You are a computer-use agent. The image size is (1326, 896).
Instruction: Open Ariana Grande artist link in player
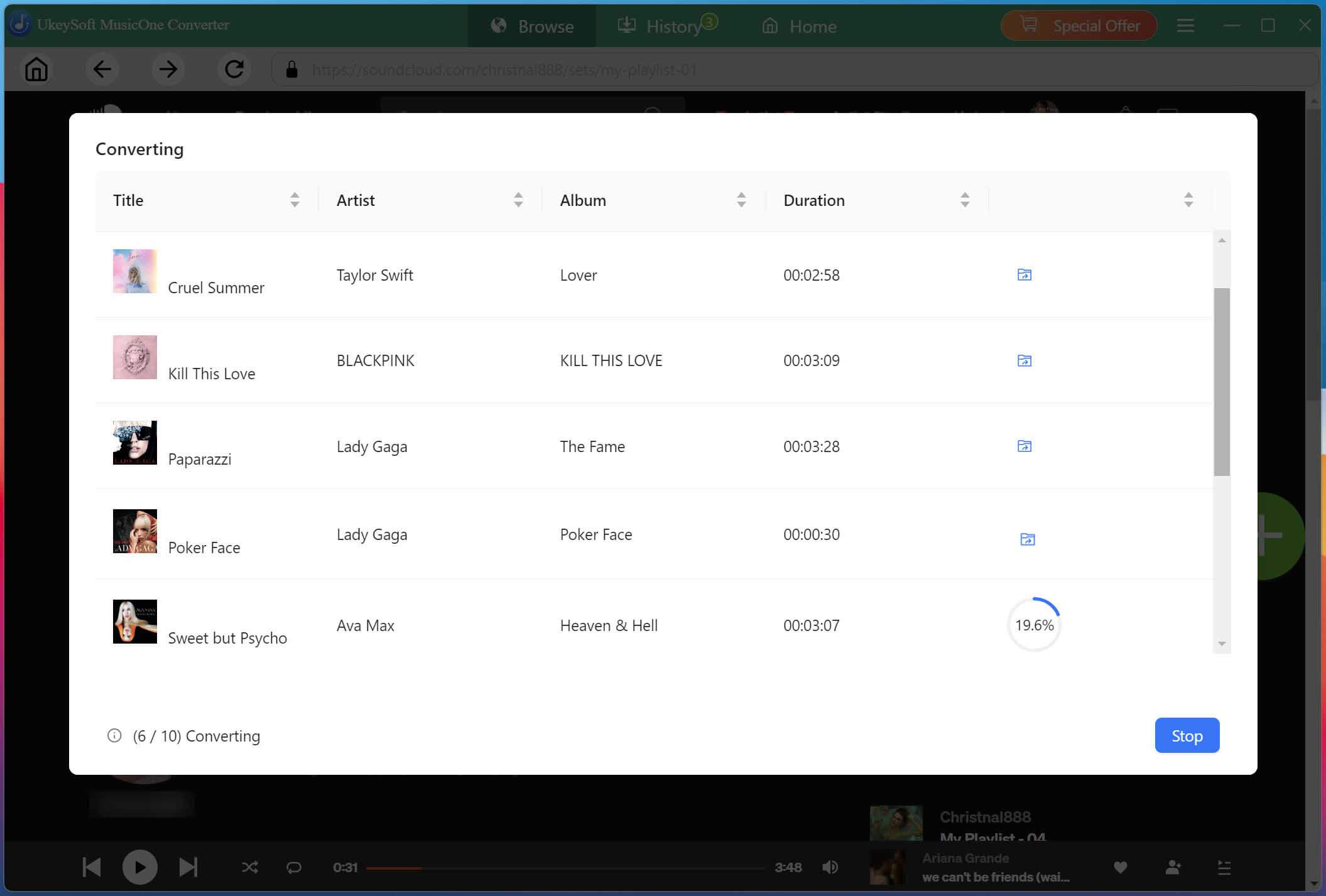(x=965, y=858)
